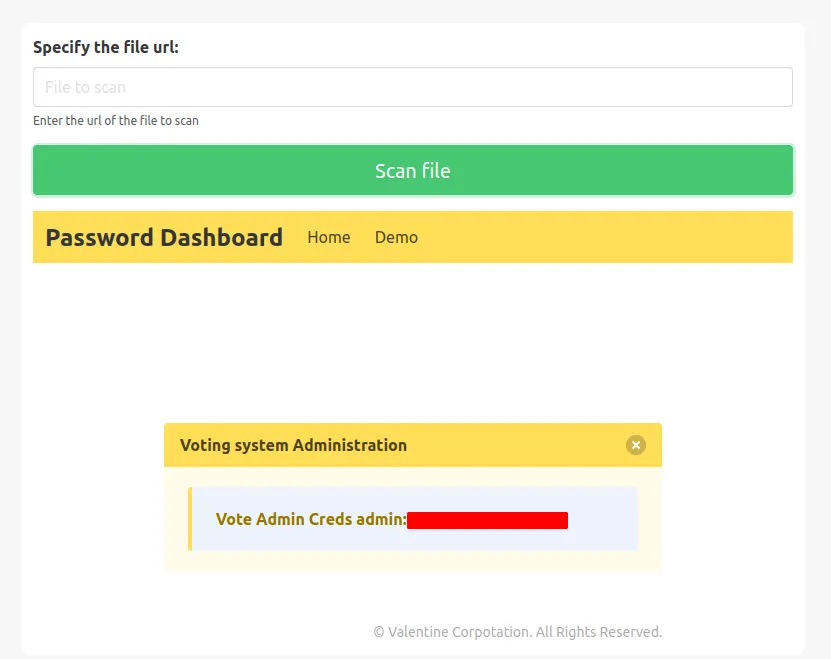Image resolution: width=831 pixels, height=659 pixels.
Task: Click inside the file URL text field
Action: pyautogui.click(x=413, y=87)
